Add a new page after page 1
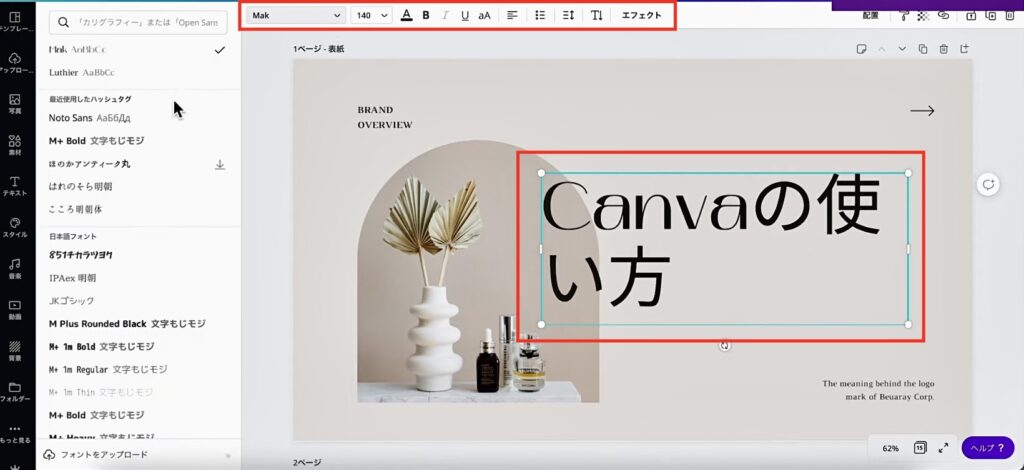Image resolution: width=1024 pixels, height=470 pixels. pos(965,49)
